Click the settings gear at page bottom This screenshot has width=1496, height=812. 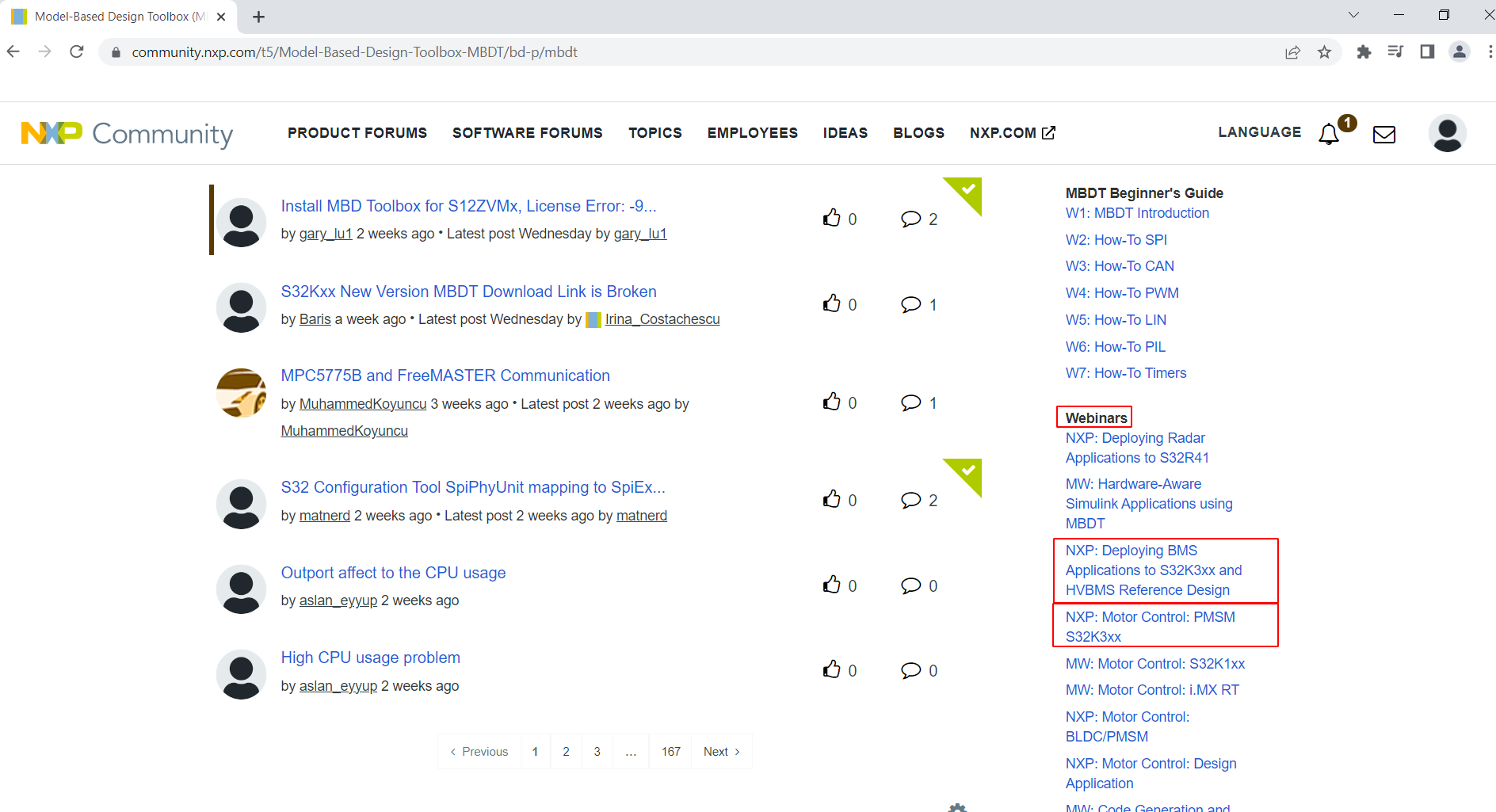click(957, 808)
